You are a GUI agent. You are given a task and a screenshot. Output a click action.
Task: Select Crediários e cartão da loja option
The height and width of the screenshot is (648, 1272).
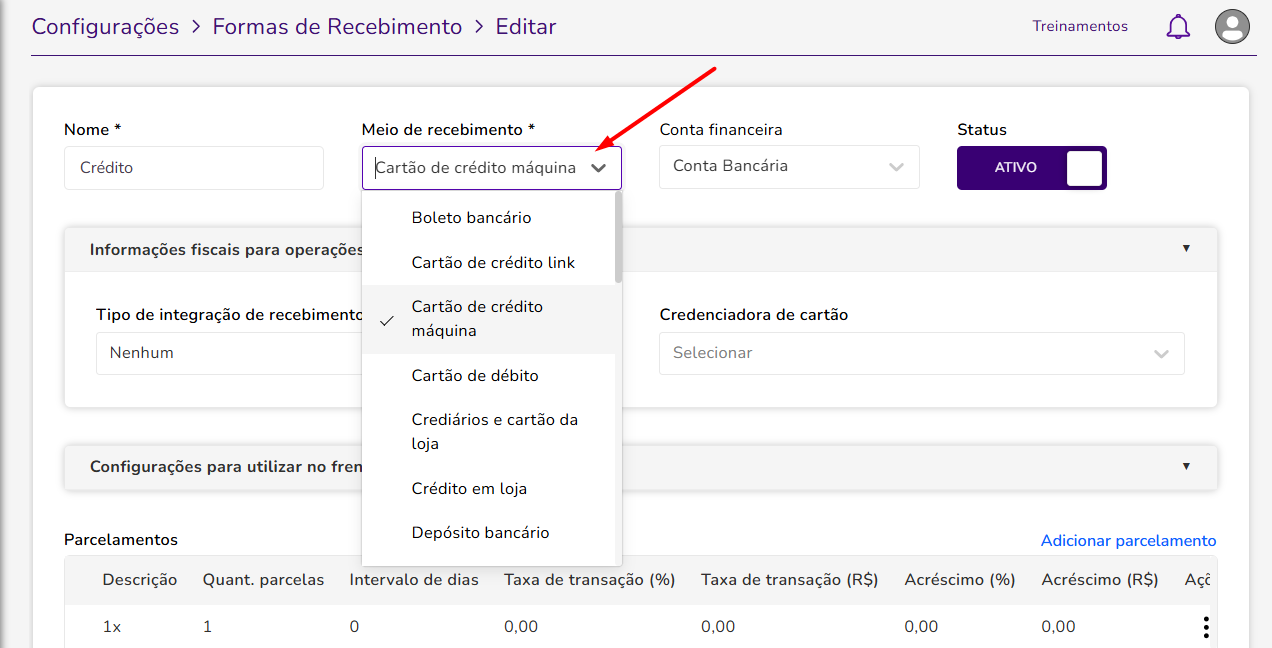(x=488, y=432)
